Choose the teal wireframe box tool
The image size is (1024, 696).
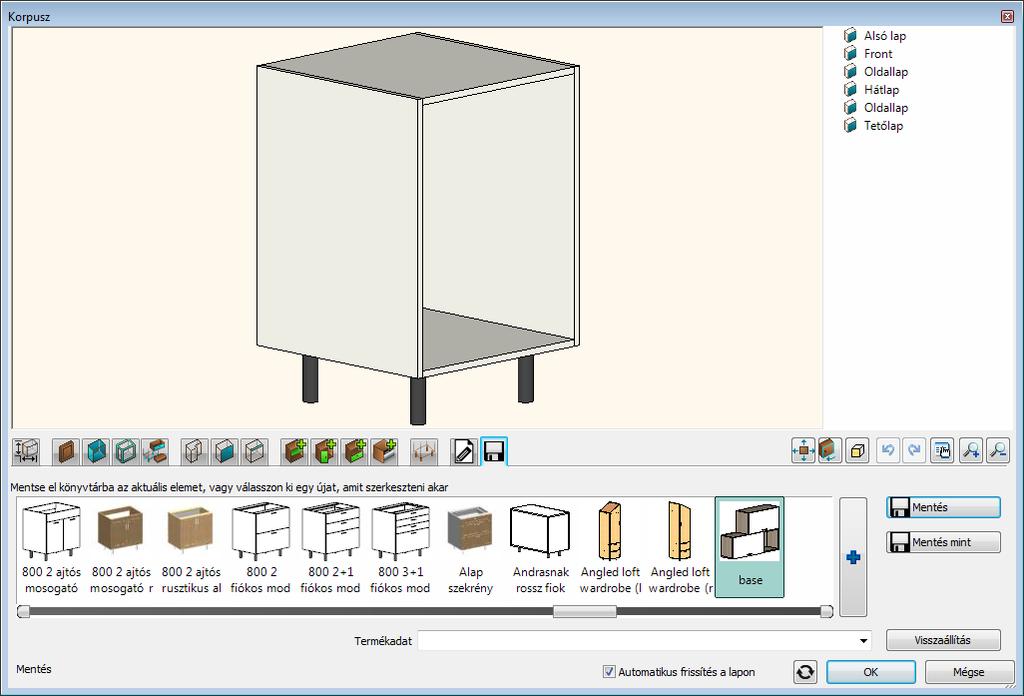click(125, 451)
